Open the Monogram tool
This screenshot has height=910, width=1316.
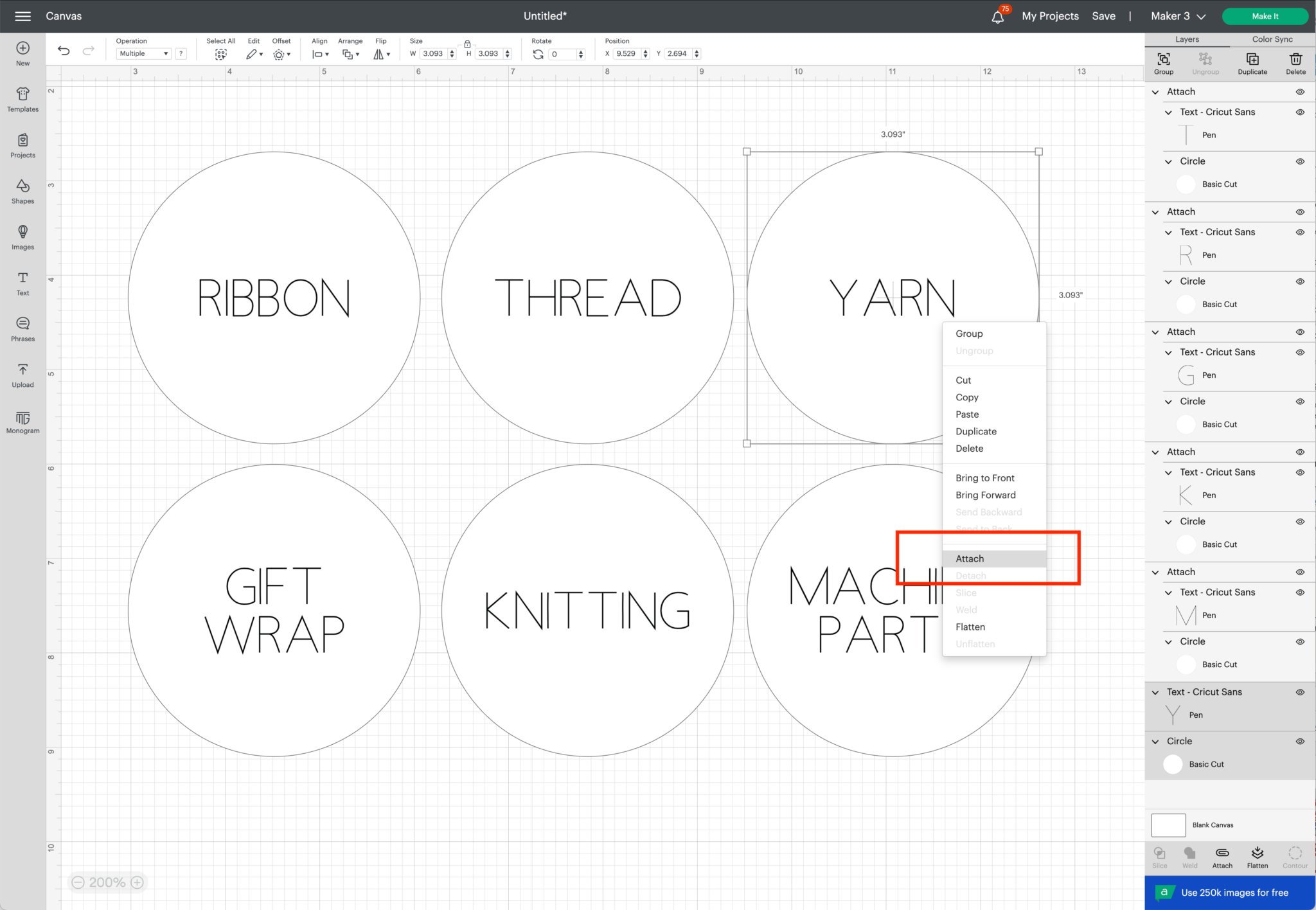pos(22,421)
